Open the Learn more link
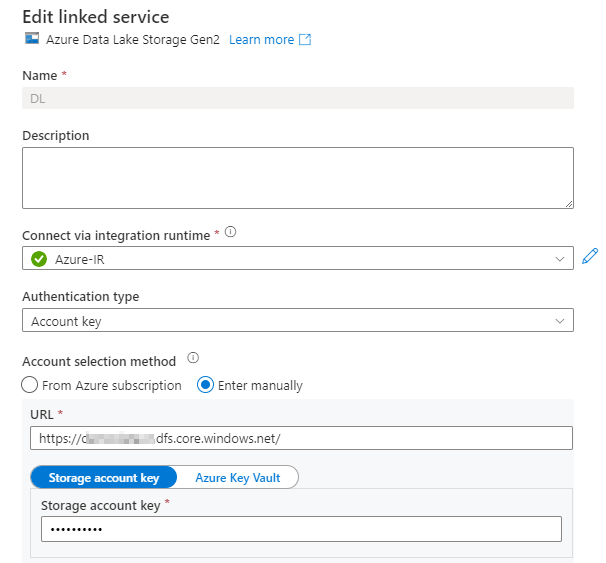Viewport: 606px width, 563px height. click(x=262, y=39)
